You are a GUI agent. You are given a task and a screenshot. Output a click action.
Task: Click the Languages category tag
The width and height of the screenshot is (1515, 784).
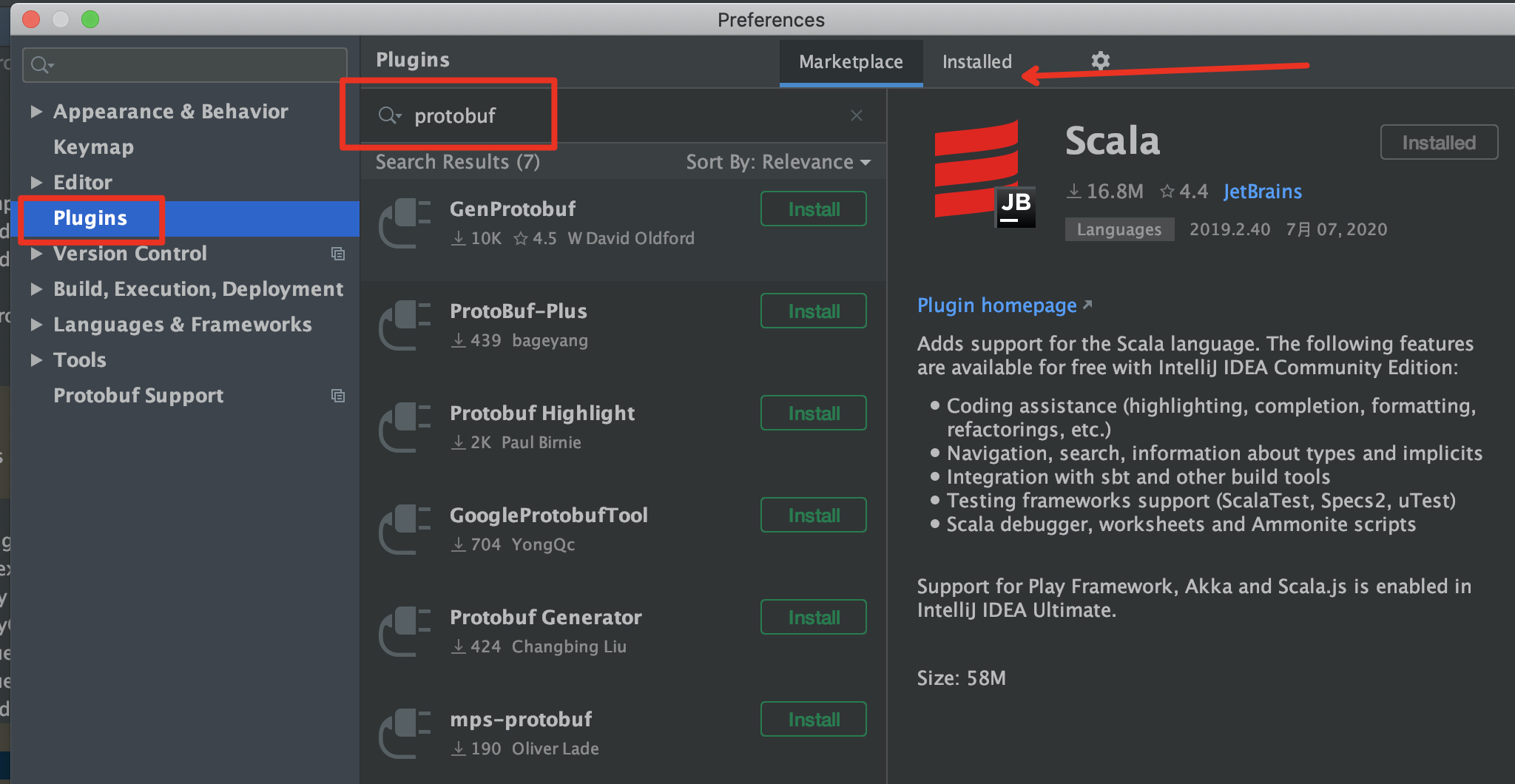[x=1119, y=230]
